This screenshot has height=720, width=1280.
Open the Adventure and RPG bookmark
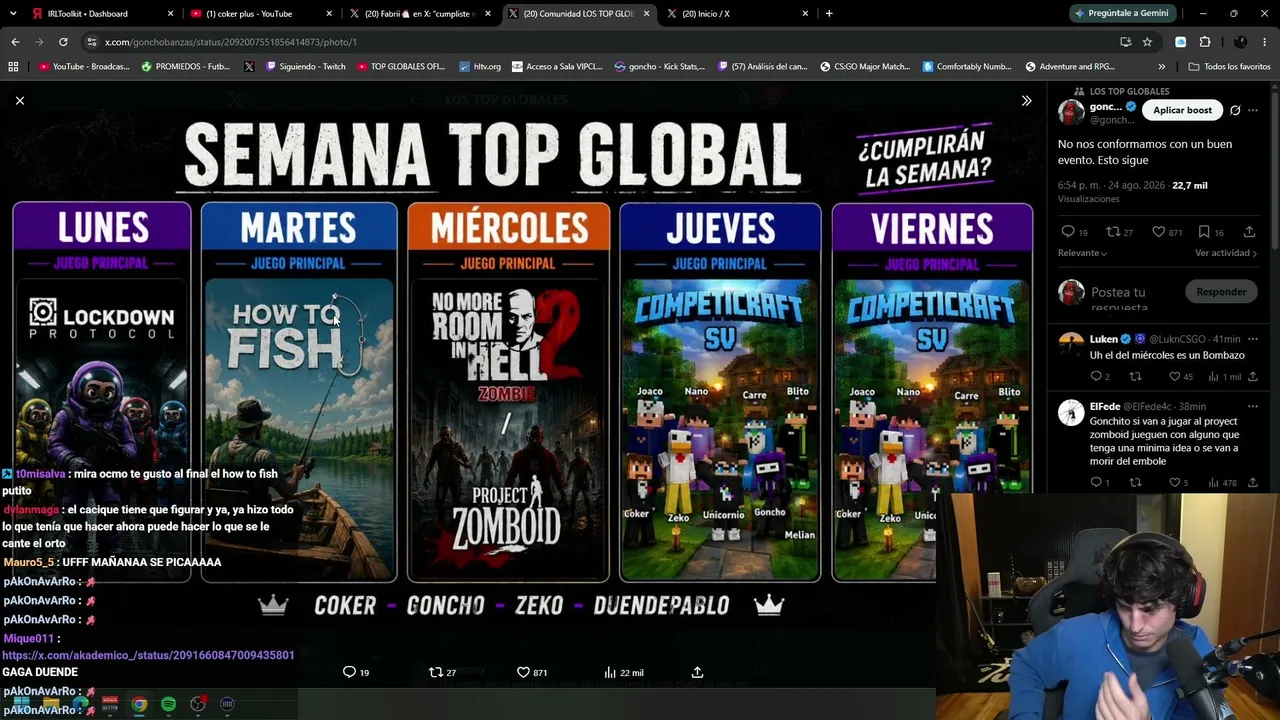1070,67
